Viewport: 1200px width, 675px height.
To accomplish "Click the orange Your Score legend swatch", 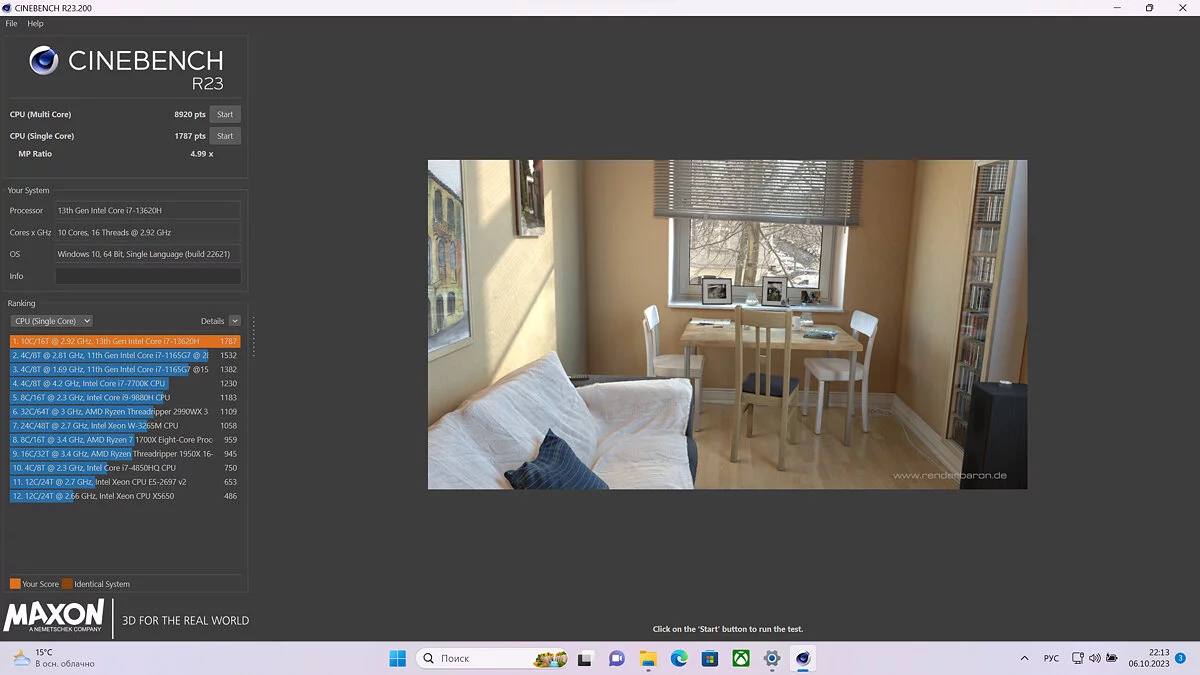I will click(x=15, y=584).
